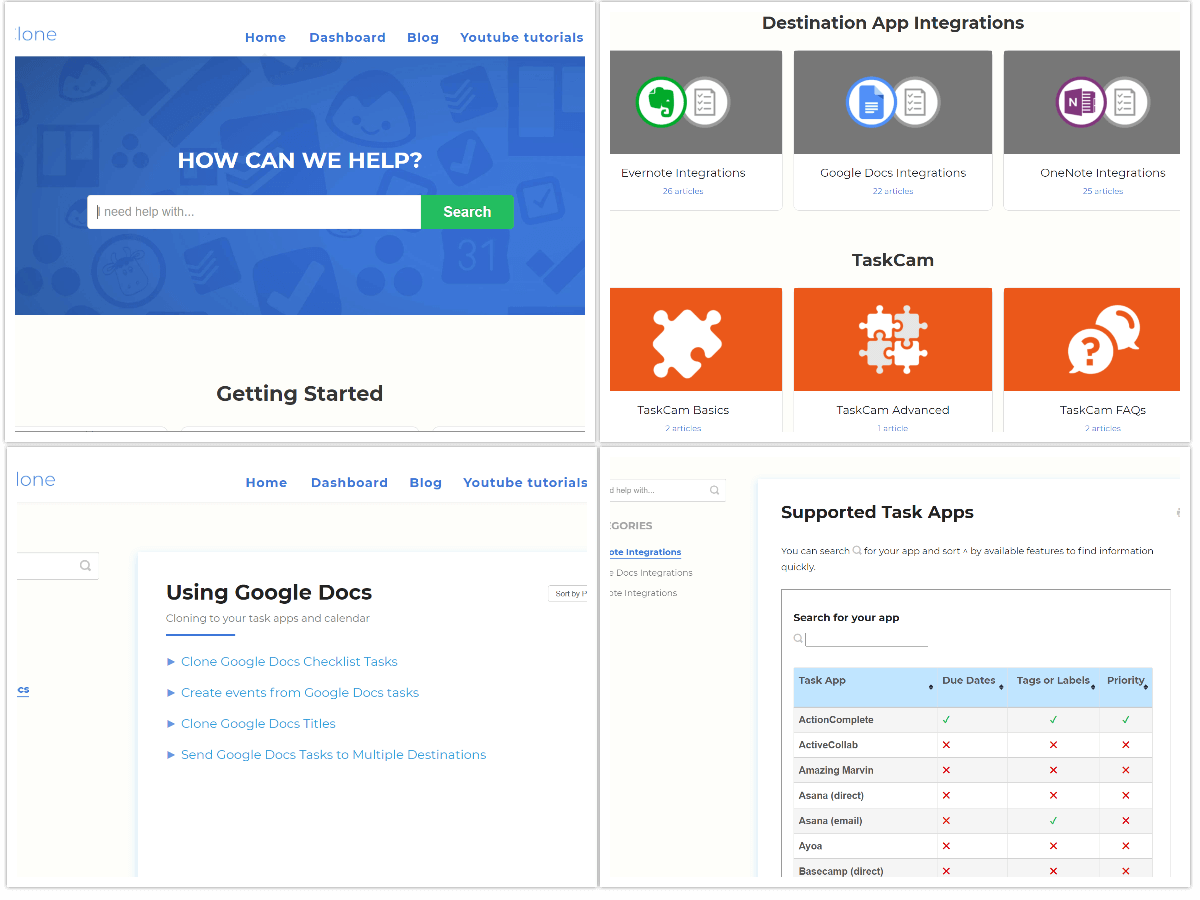Image resolution: width=1200 pixels, height=900 pixels.
Task: Click the '22 articles' count under Google Docs
Action: coord(893,191)
